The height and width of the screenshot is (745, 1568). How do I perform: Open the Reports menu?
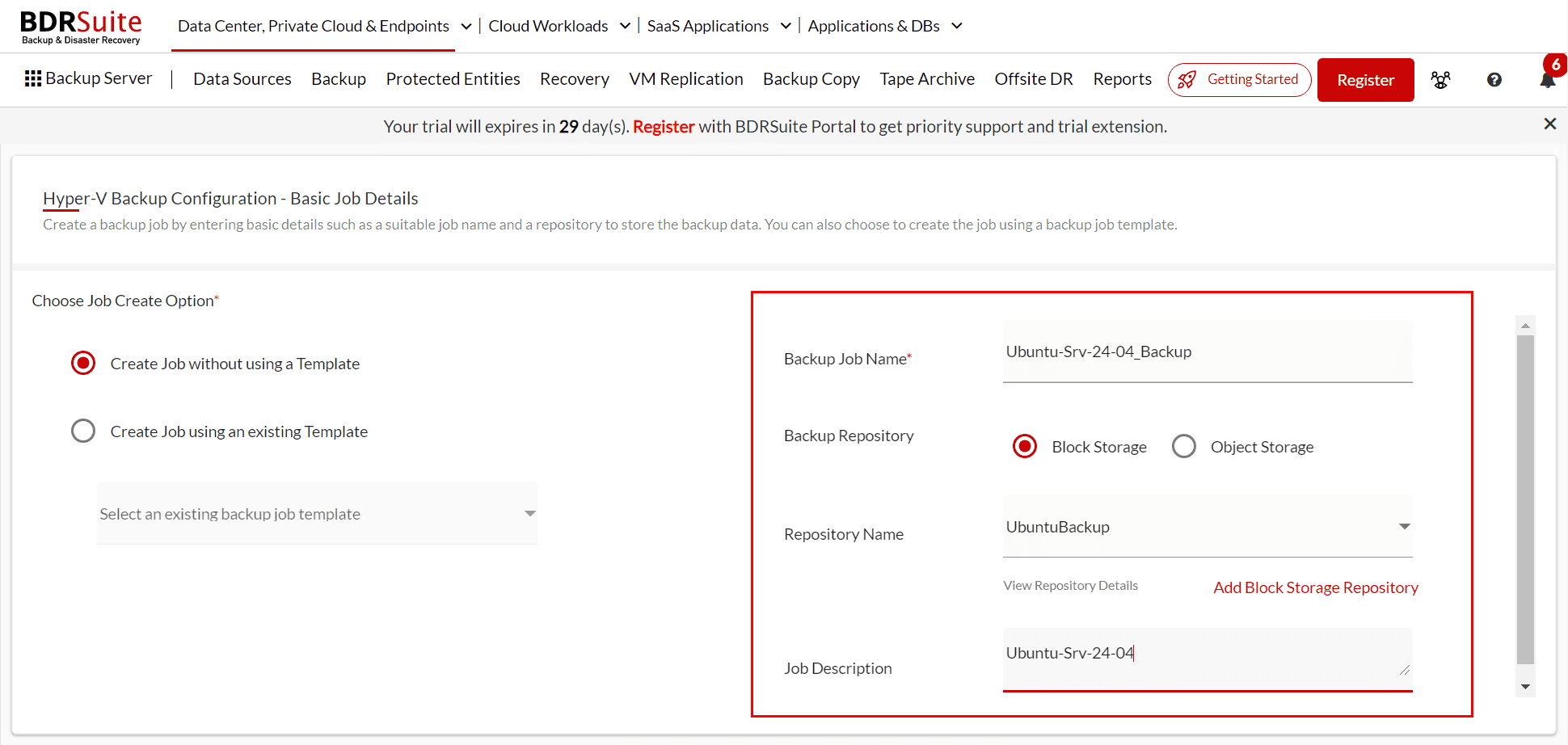1123,78
